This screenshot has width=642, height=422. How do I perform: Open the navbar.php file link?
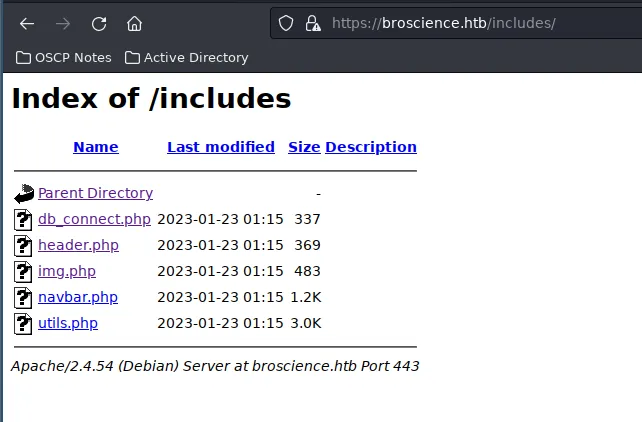(x=78, y=297)
